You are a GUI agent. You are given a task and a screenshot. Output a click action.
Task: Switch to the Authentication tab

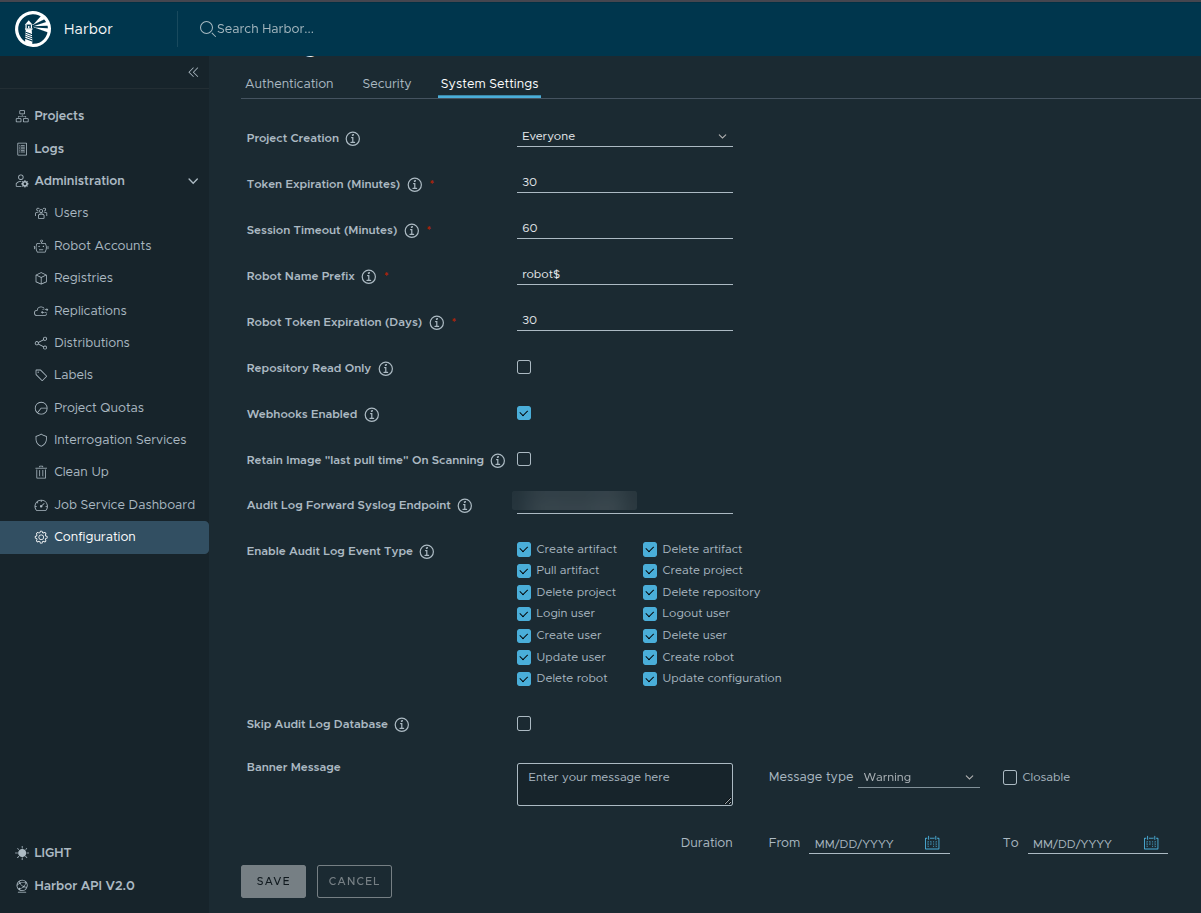point(289,84)
